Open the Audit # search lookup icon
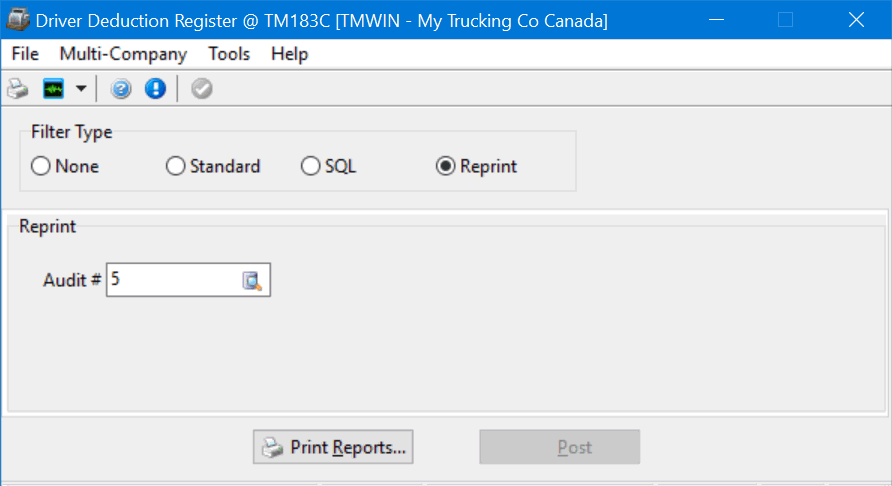Viewport: 892px width, 486px height. click(252, 281)
